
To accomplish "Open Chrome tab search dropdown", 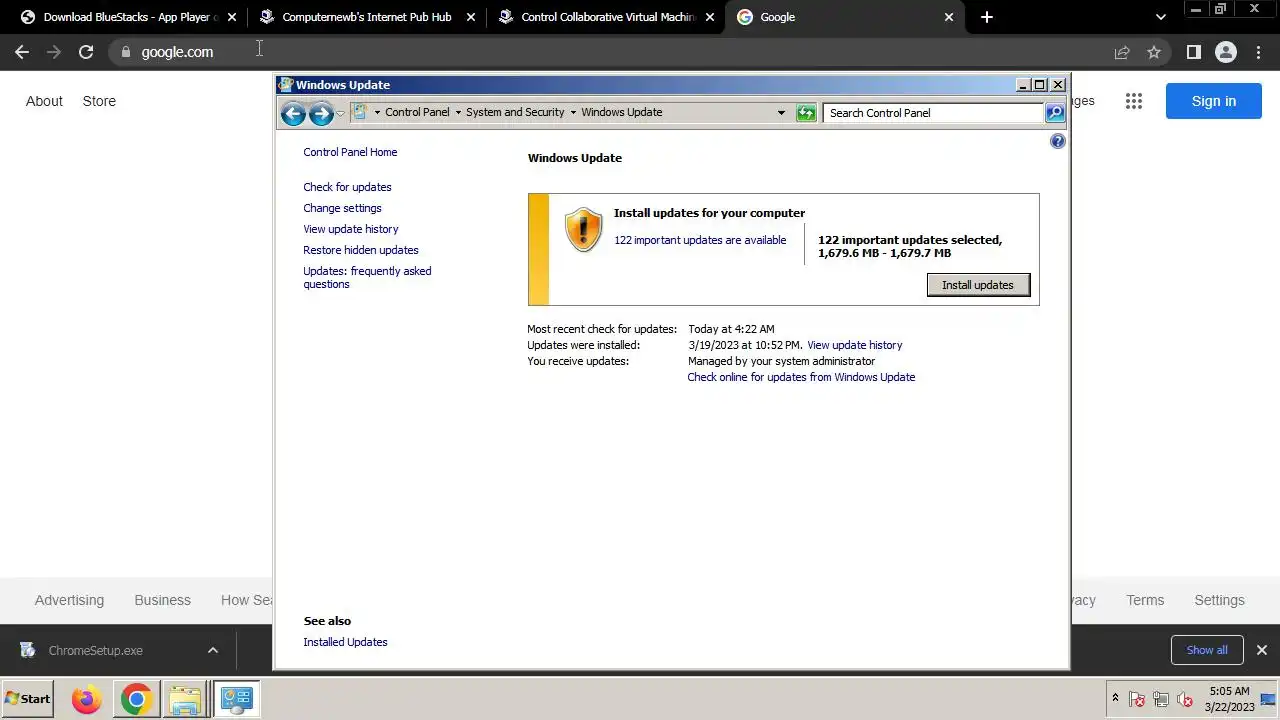I will [x=1160, y=17].
